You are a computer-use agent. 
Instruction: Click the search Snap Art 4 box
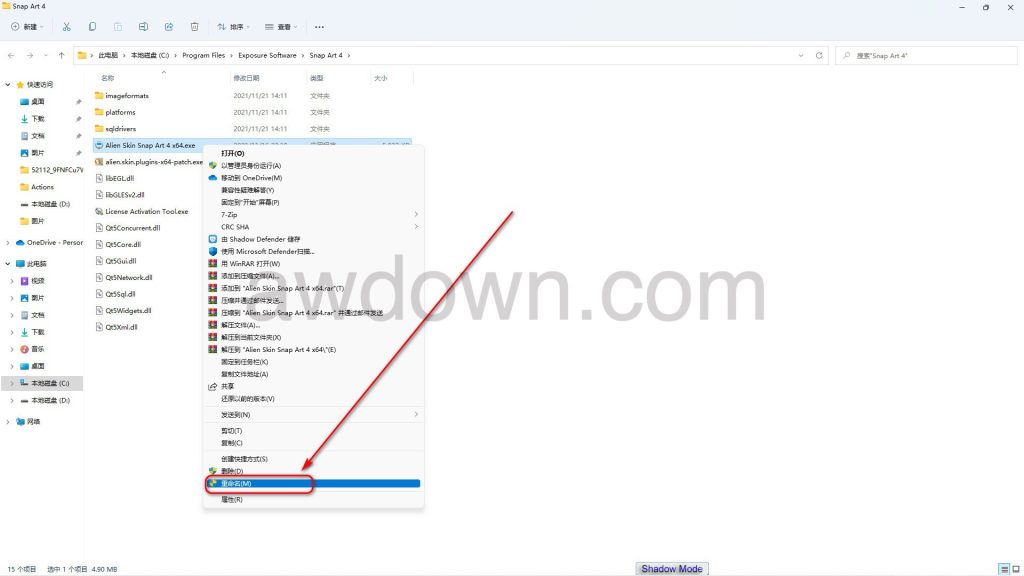coord(925,55)
